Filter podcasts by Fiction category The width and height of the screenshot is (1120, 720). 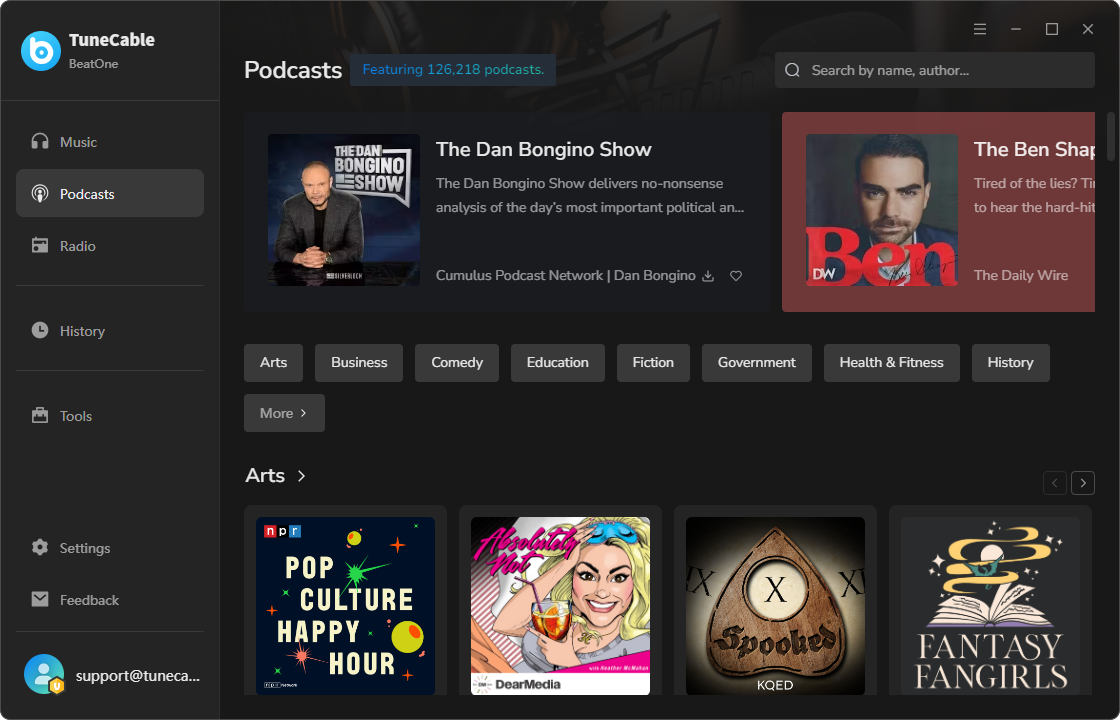(x=653, y=363)
